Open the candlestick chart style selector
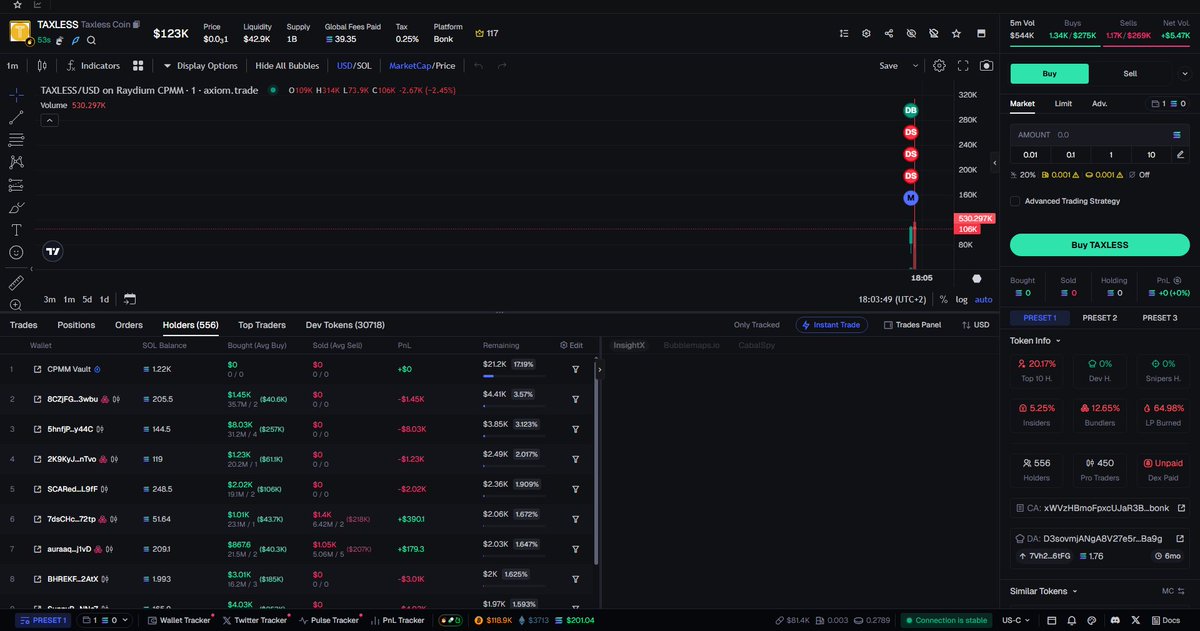The image size is (1200, 631). coord(42,66)
